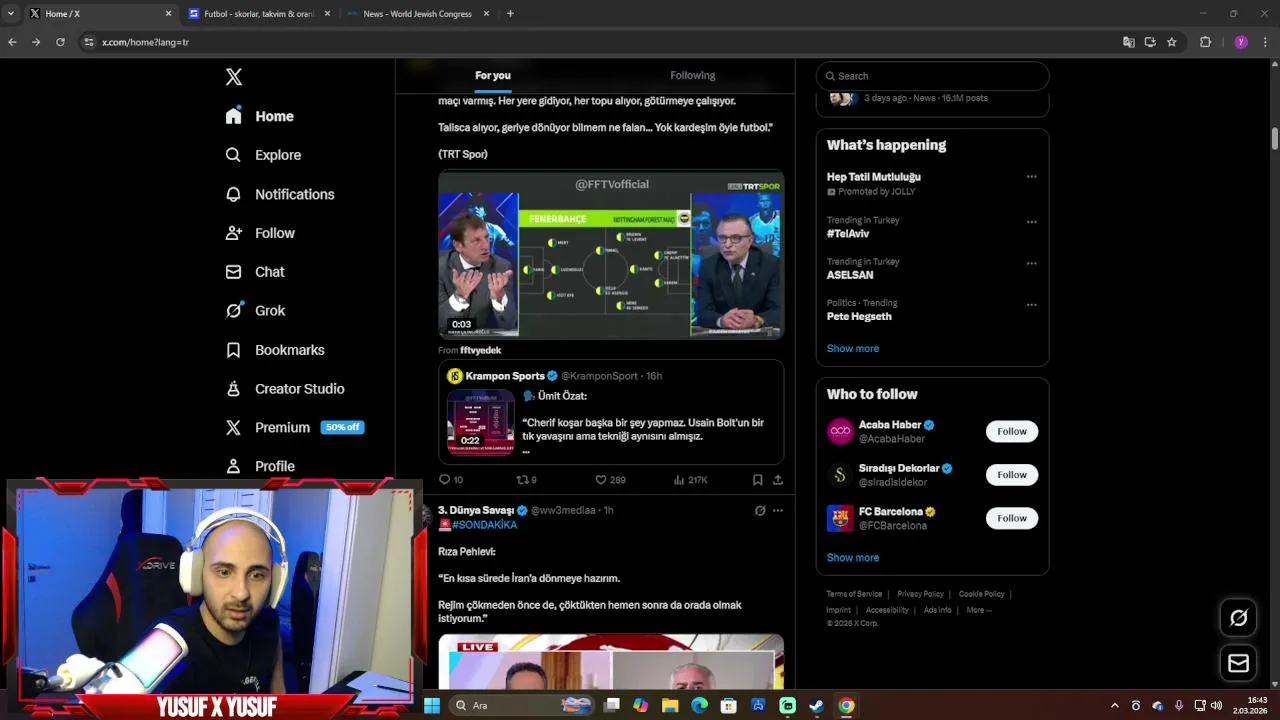1280x720 pixels.
Task: Expand the More footer menu
Action: [978, 610]
